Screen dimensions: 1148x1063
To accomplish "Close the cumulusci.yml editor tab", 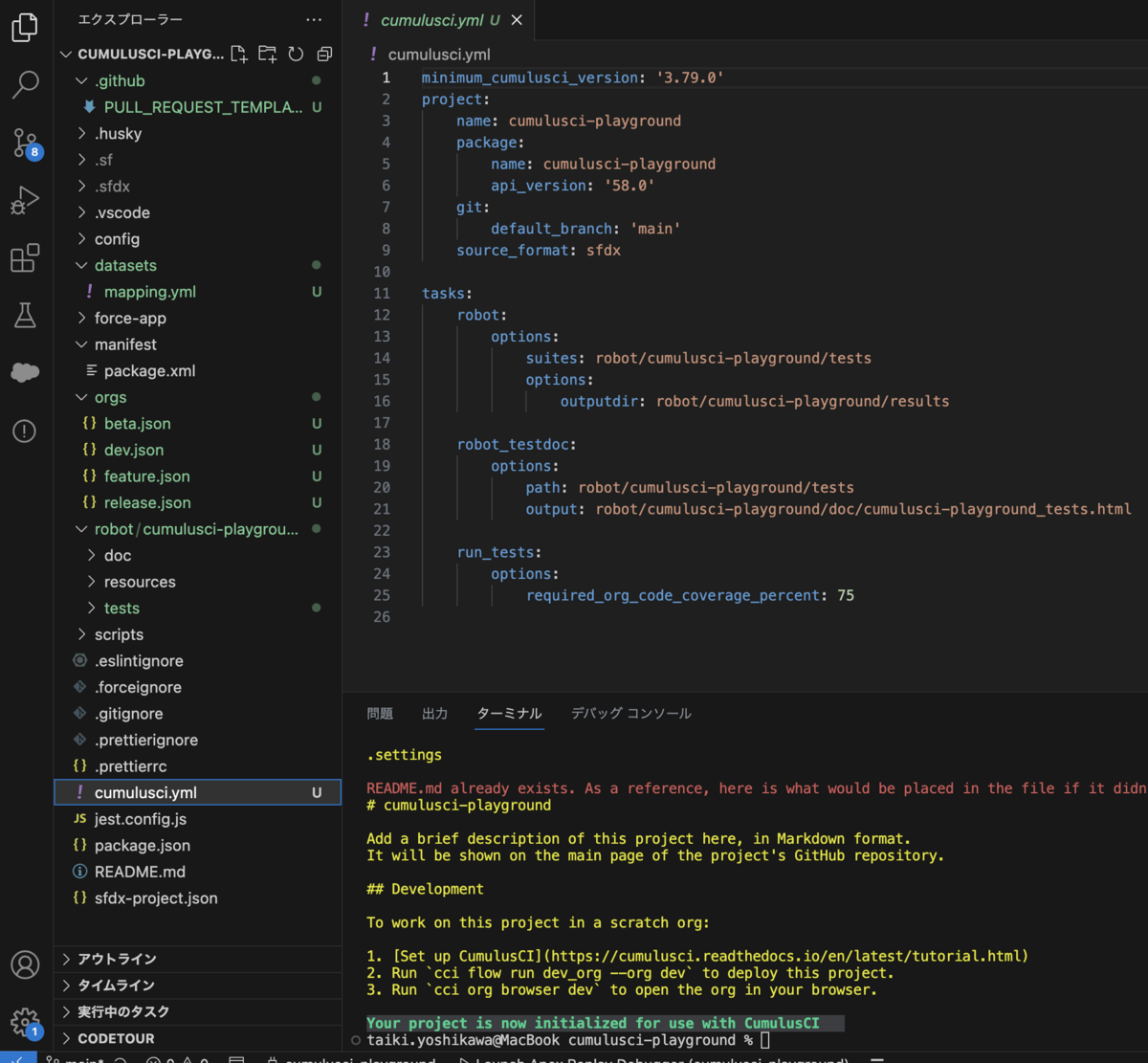I will point(517,20).
